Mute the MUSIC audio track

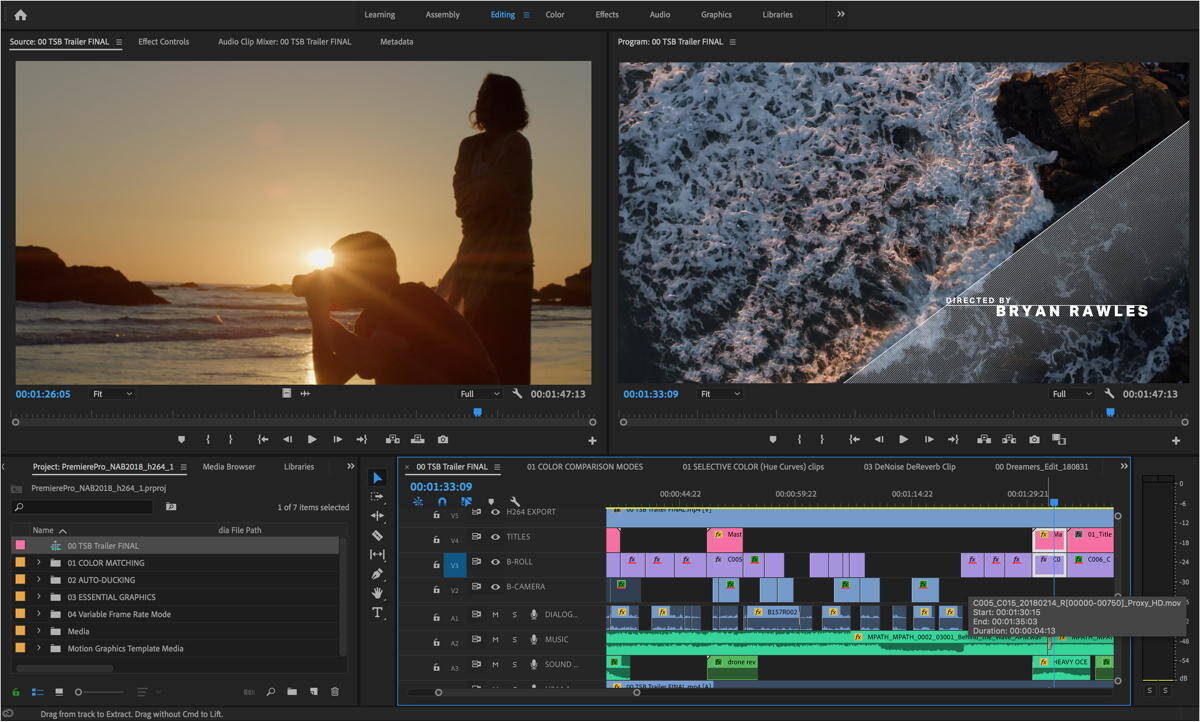[495, 639]
